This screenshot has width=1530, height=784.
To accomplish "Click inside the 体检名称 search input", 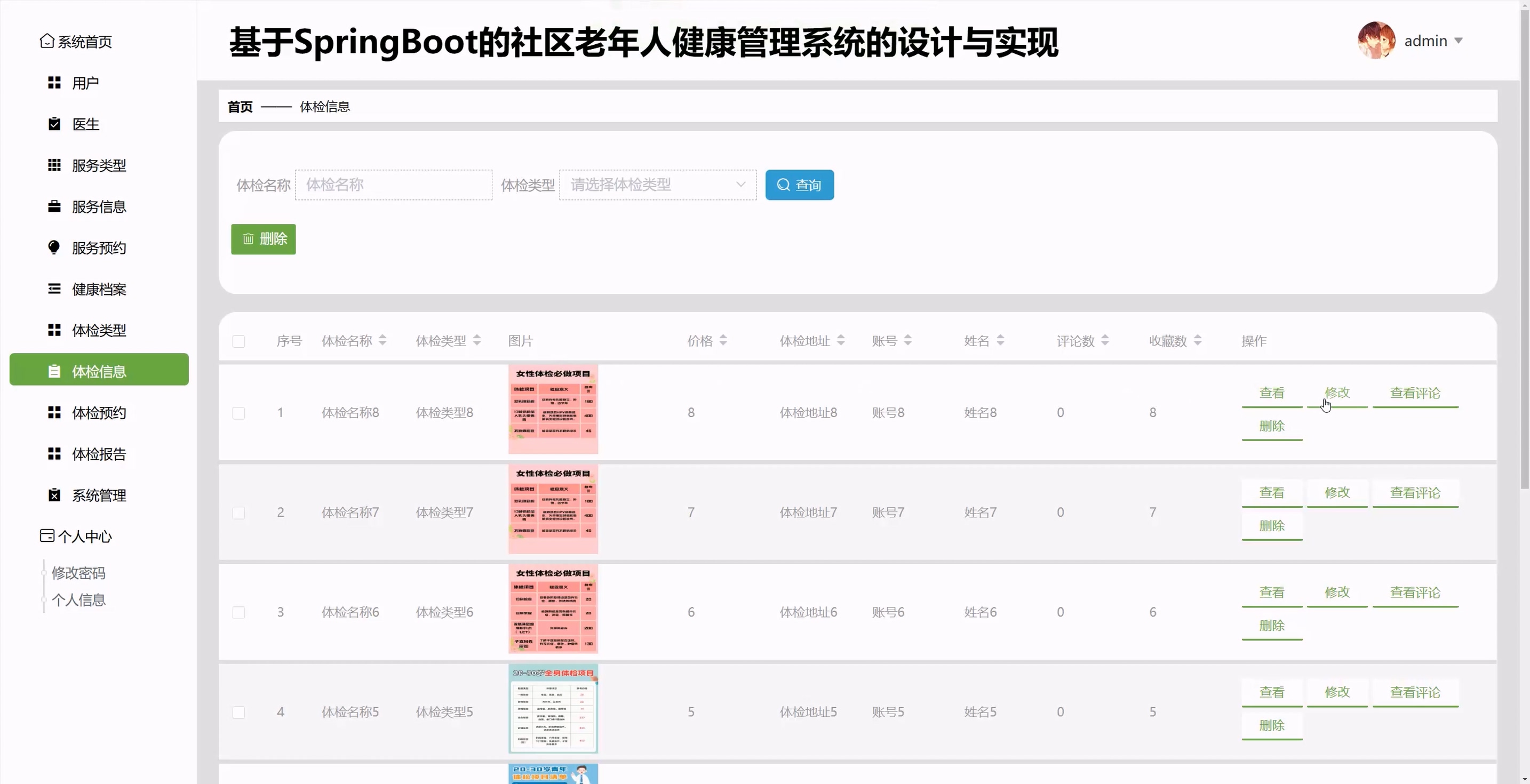I will coord(393,185).
